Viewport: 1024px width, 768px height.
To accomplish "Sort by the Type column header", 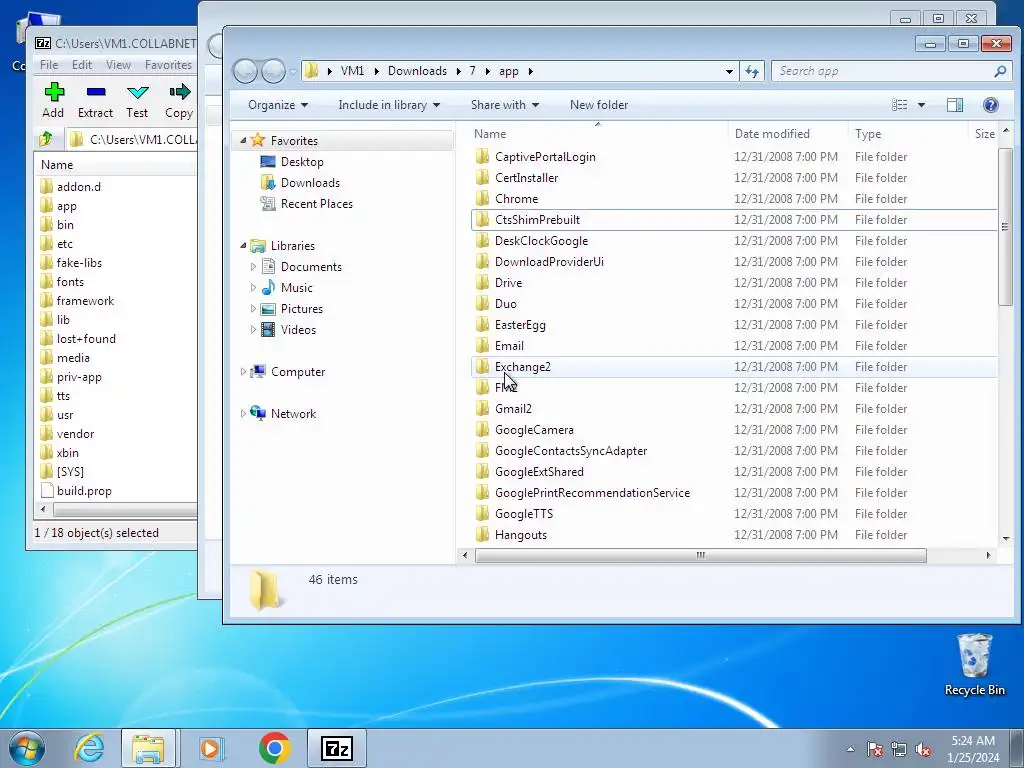I will [908, 134].
